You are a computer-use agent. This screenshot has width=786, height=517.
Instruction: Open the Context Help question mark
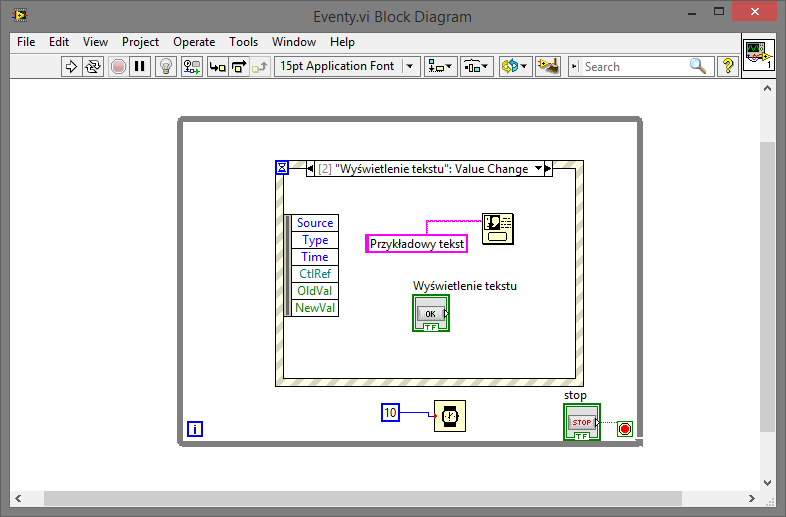click(728, 67)
